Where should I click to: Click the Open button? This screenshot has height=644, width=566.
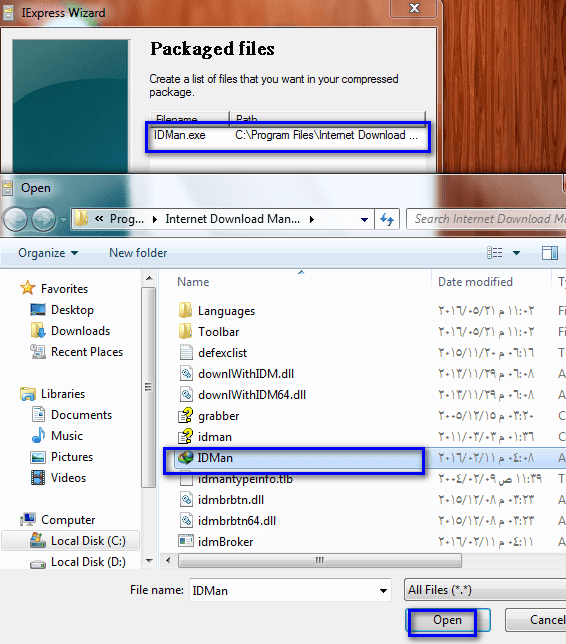tap(448, 620)
